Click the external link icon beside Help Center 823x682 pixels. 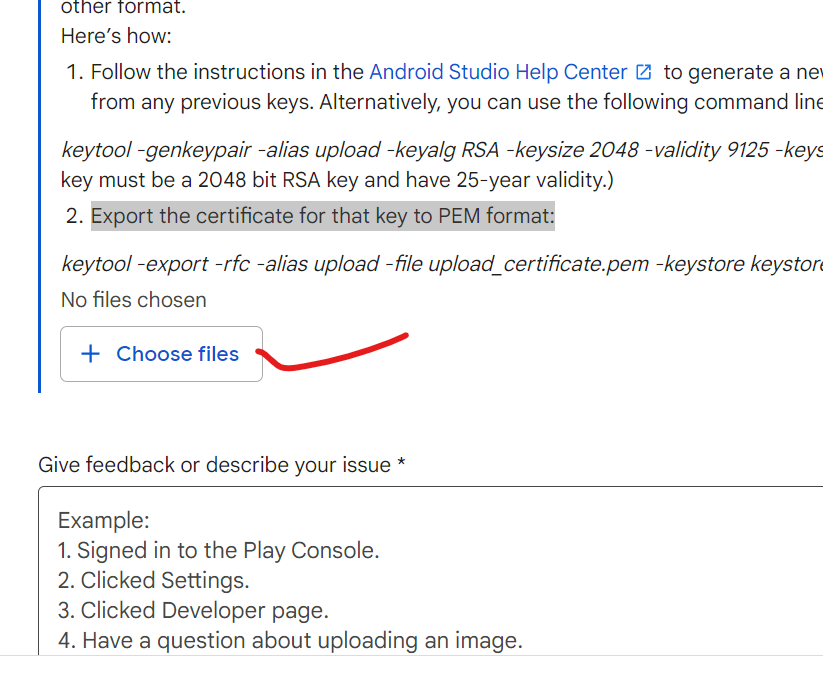click(x=645, y=72)
